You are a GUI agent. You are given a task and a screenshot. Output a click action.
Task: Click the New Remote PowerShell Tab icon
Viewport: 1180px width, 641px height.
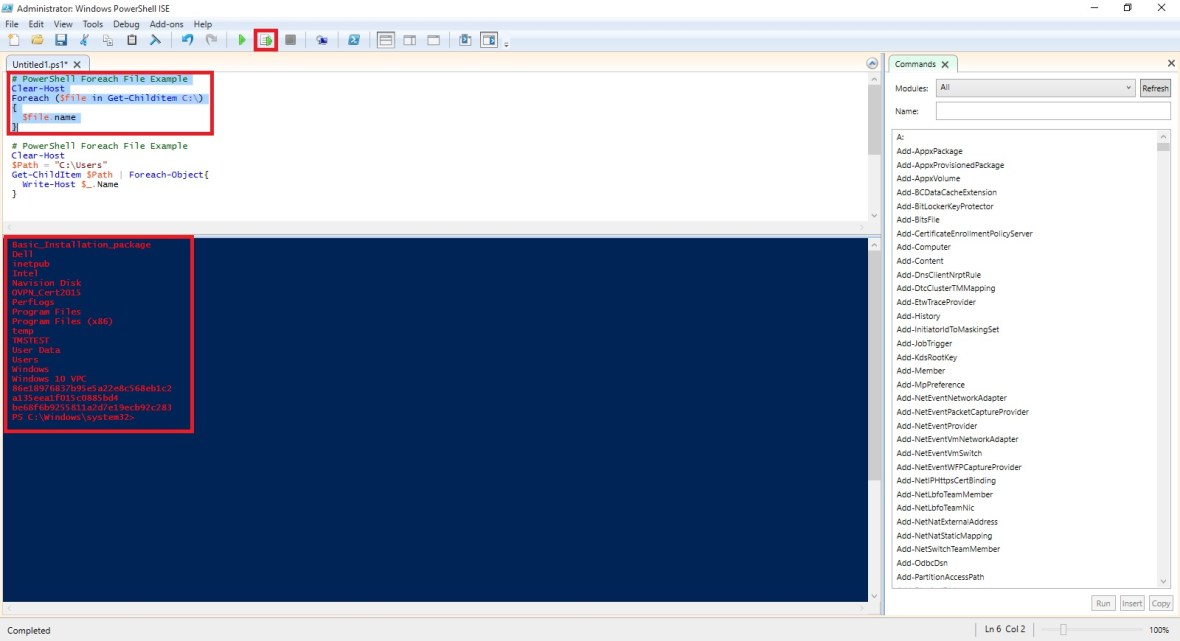322,40
